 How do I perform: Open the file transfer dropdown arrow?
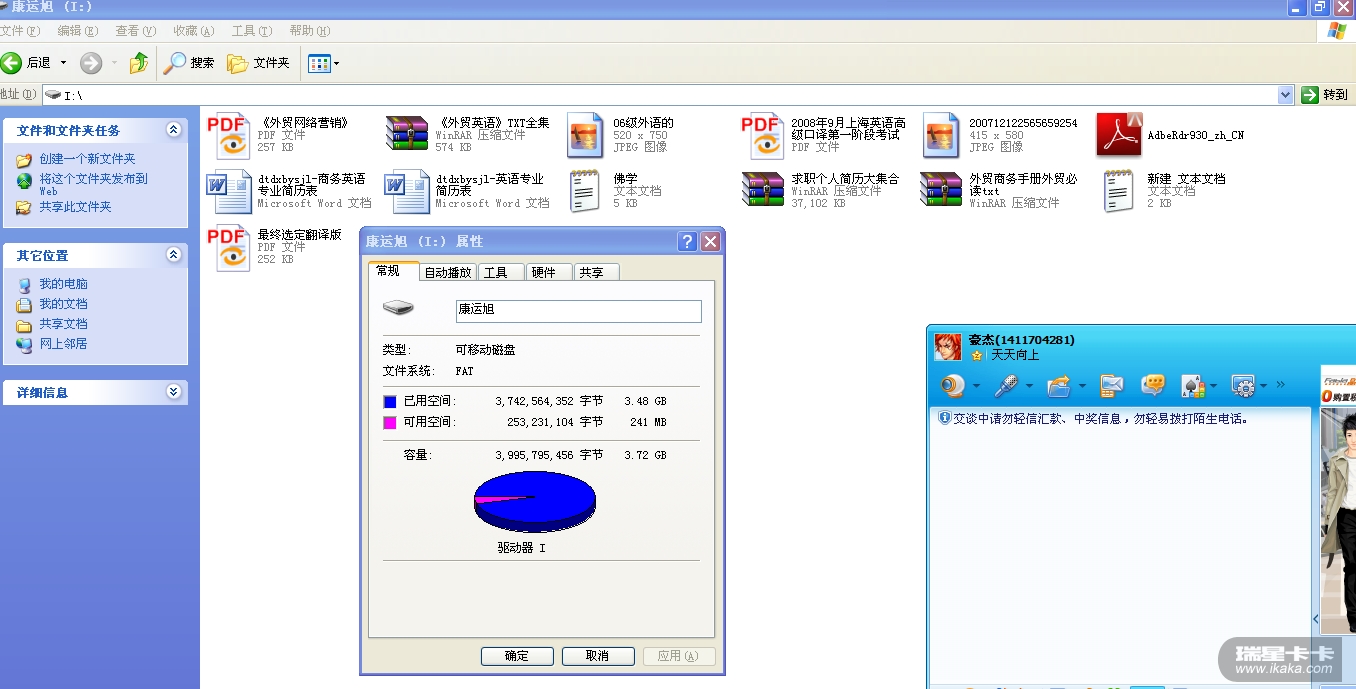pos(1081,386)
